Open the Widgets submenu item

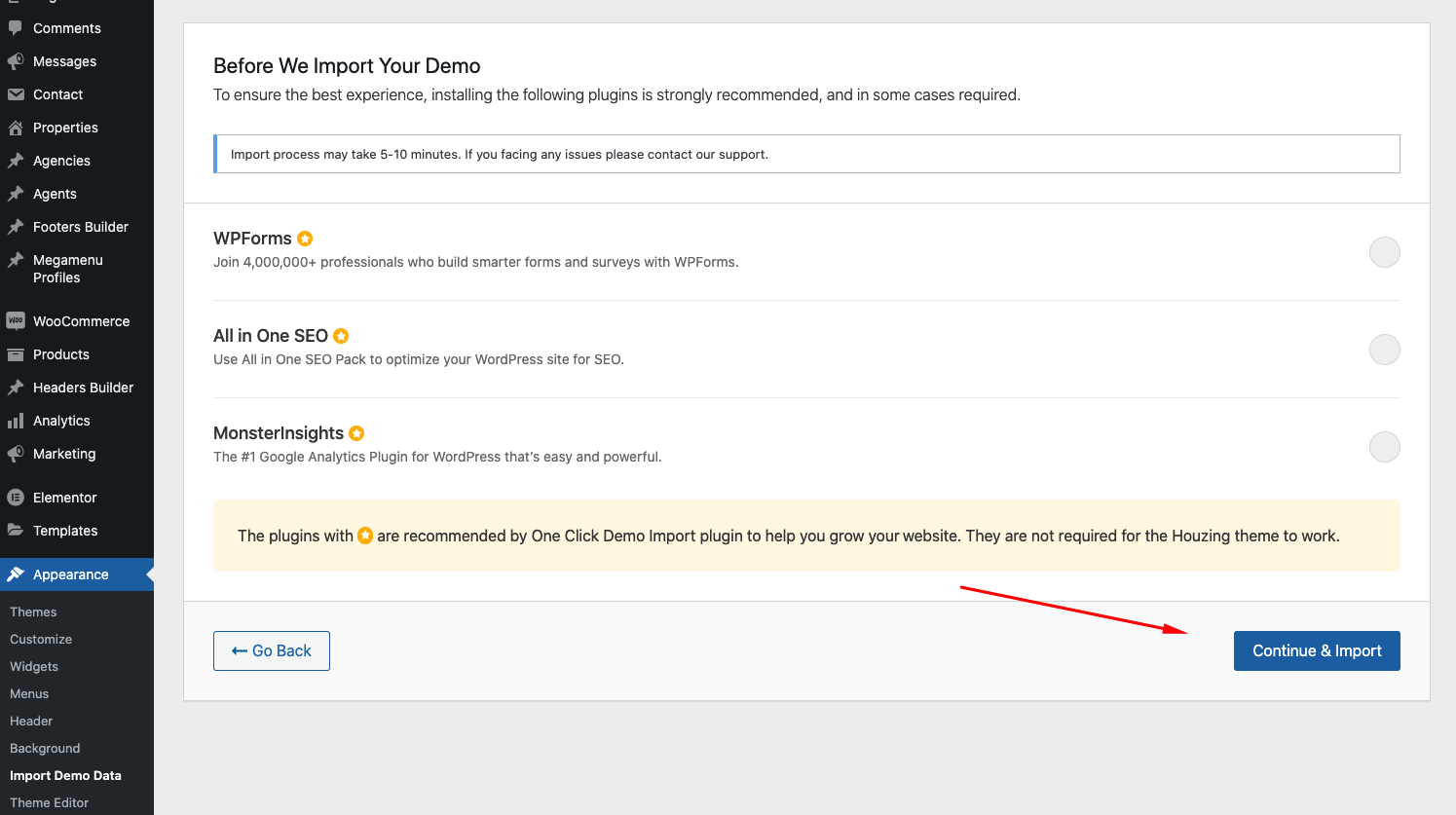tap(34, 666)
